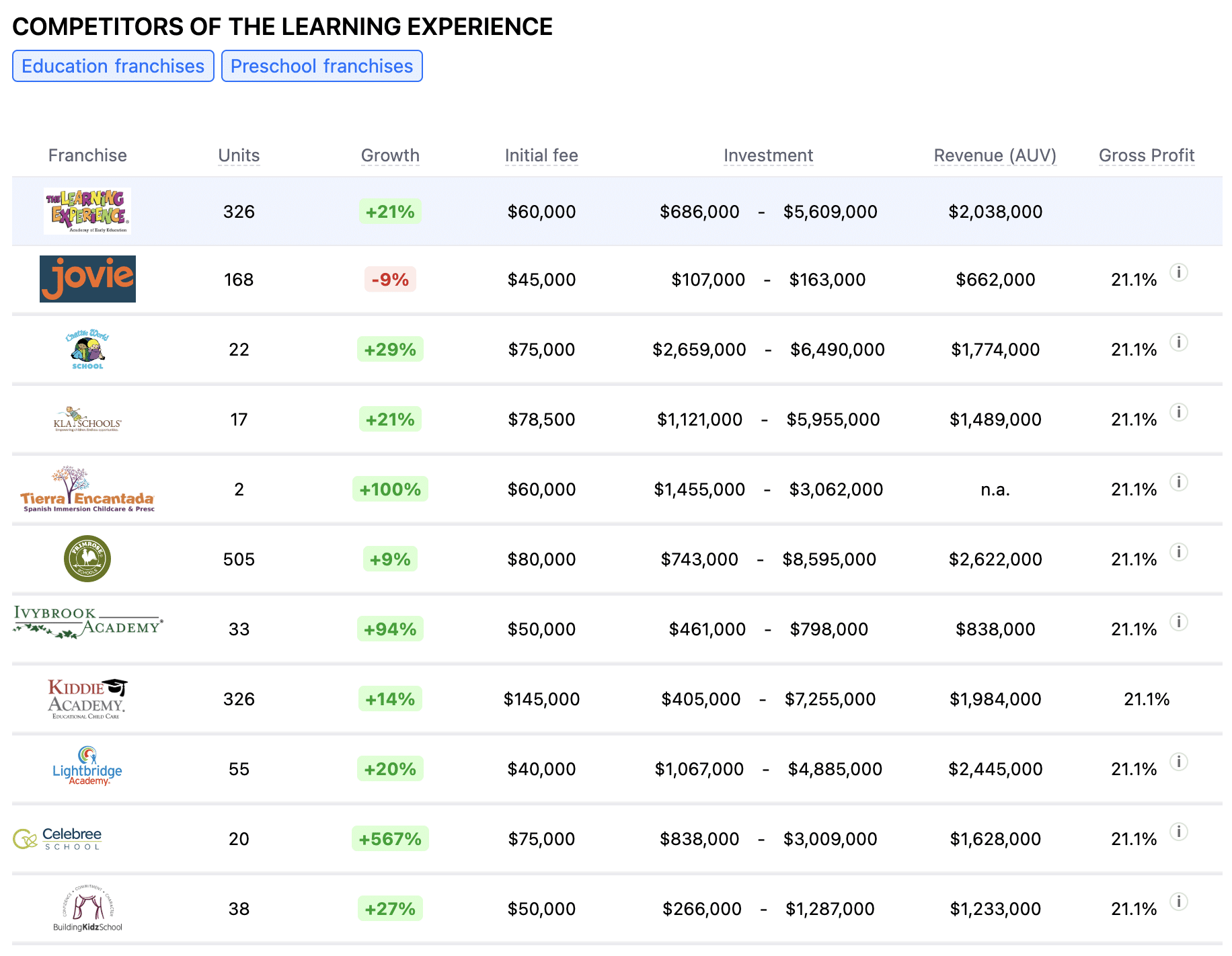
Task: Click the $40,000 initial fee cell
Action: pyautogui.click(x=541, y=768)
